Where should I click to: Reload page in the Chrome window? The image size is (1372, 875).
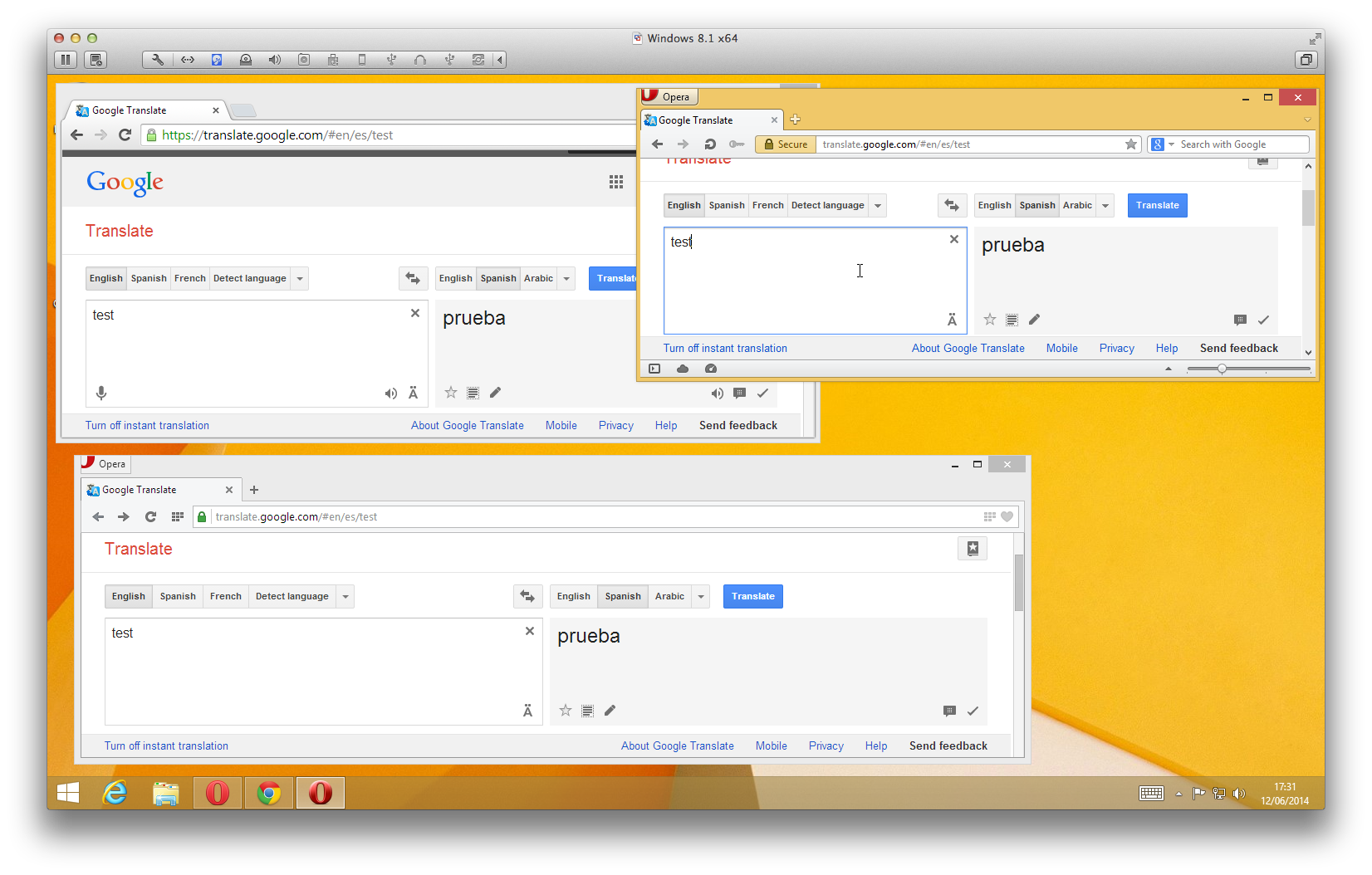pos(125,134)
